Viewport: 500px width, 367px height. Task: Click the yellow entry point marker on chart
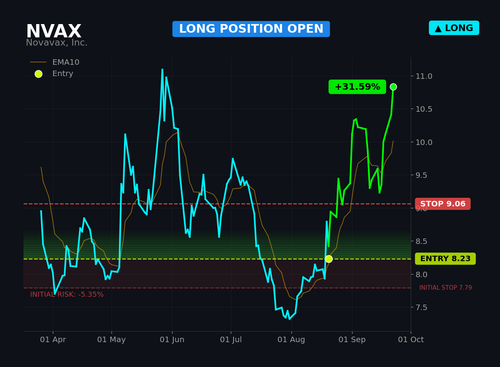329,259
